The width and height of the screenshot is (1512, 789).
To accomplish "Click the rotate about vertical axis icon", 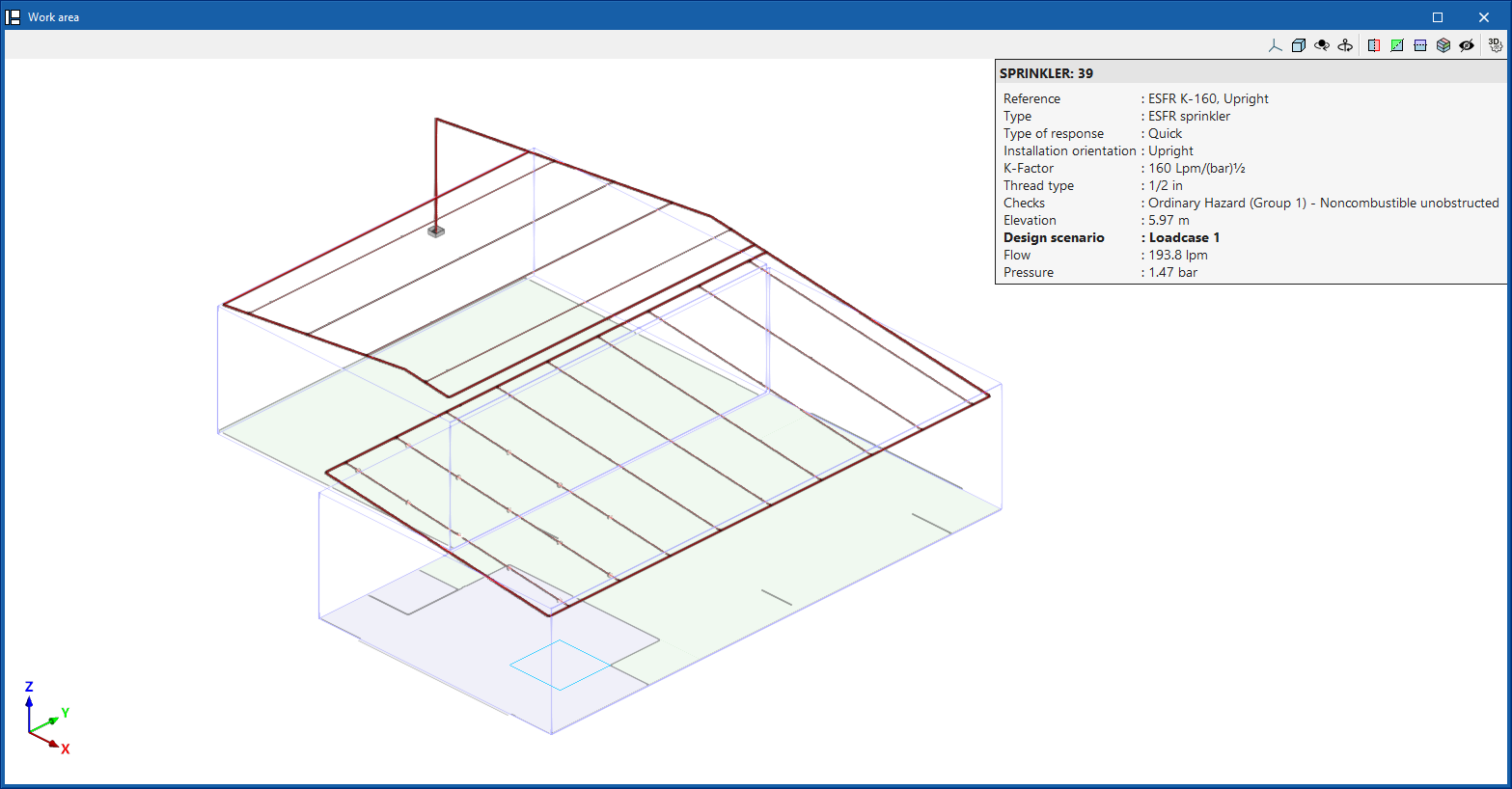I will (1345, 45).
